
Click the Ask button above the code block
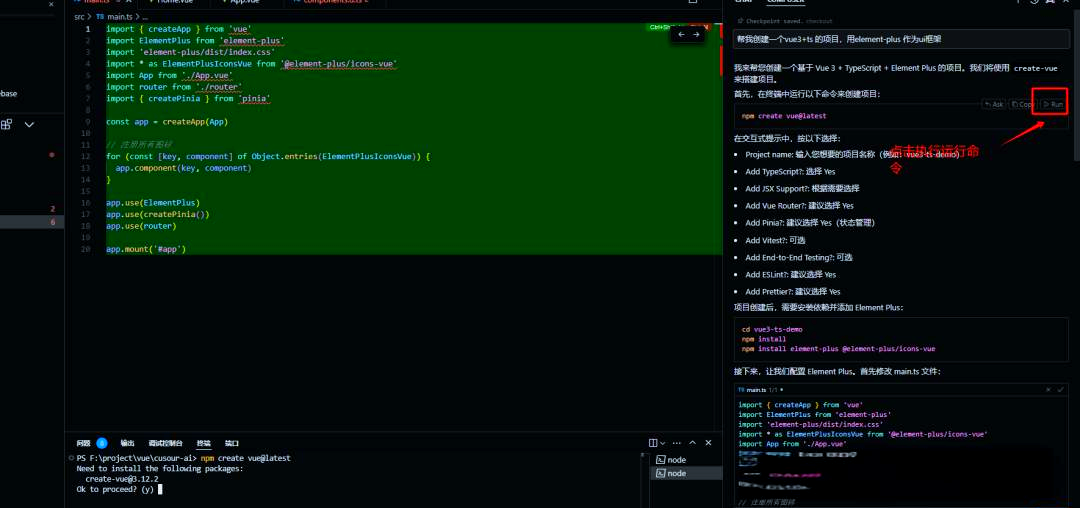click(x=993, y=104)
